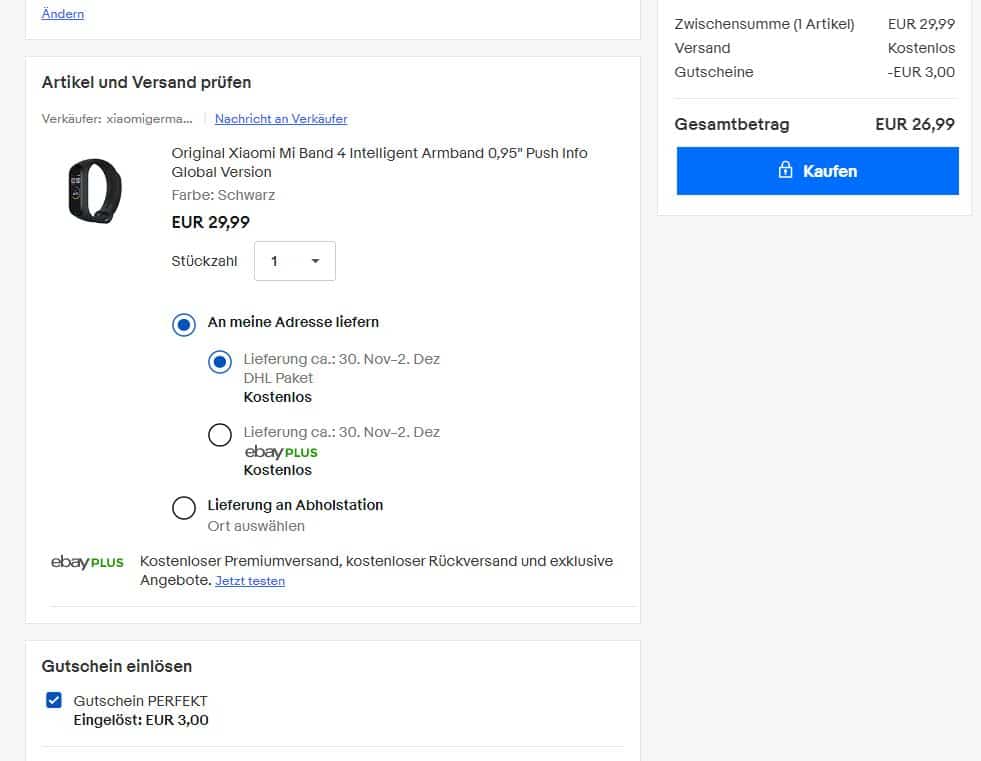Uncheck the Gutschein PERFEKT checkbox
The width and height of the screenshot is (981, 761).
[54, 700]
